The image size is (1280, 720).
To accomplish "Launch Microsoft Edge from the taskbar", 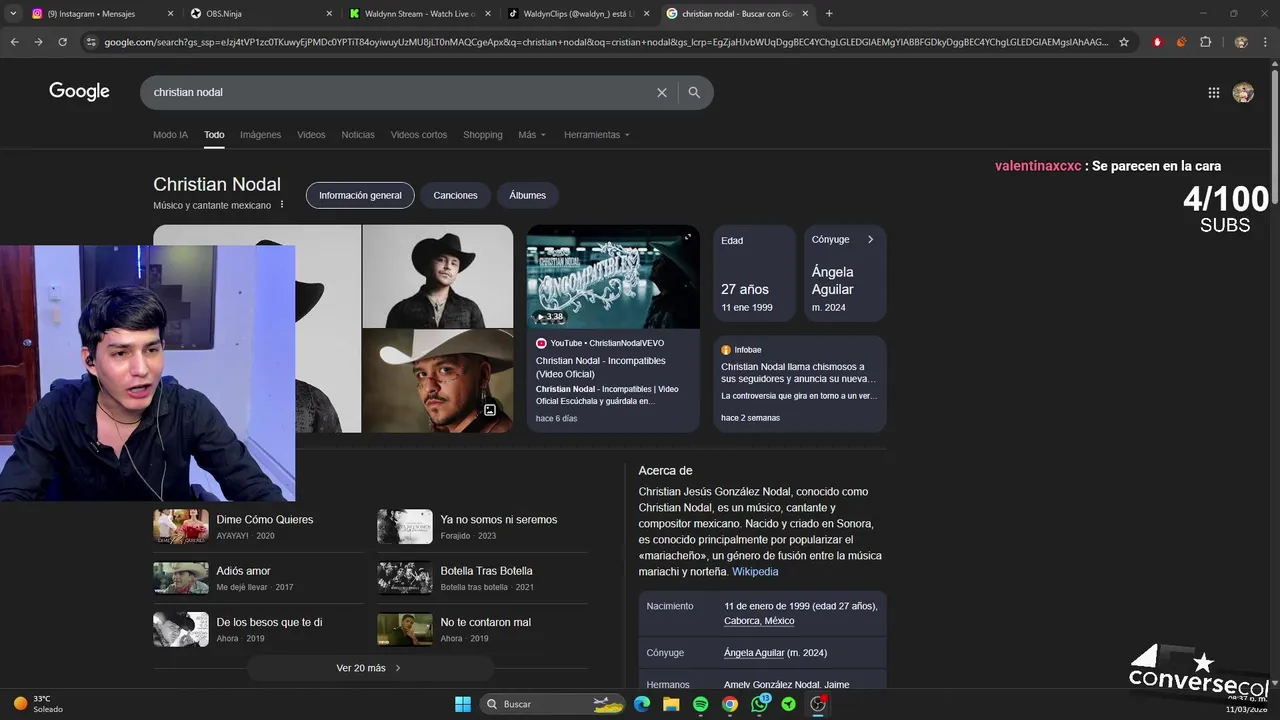I will click(x=642, y=704).
